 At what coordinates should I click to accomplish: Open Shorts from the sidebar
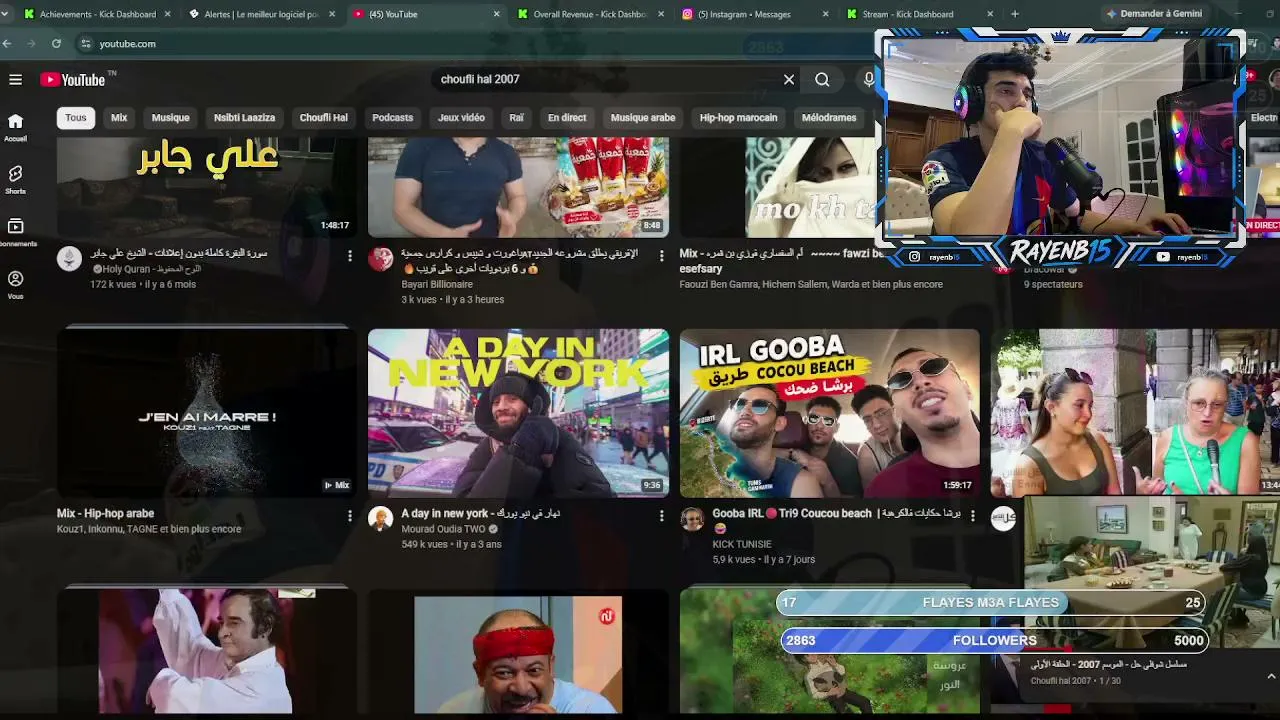pos(15,180)
